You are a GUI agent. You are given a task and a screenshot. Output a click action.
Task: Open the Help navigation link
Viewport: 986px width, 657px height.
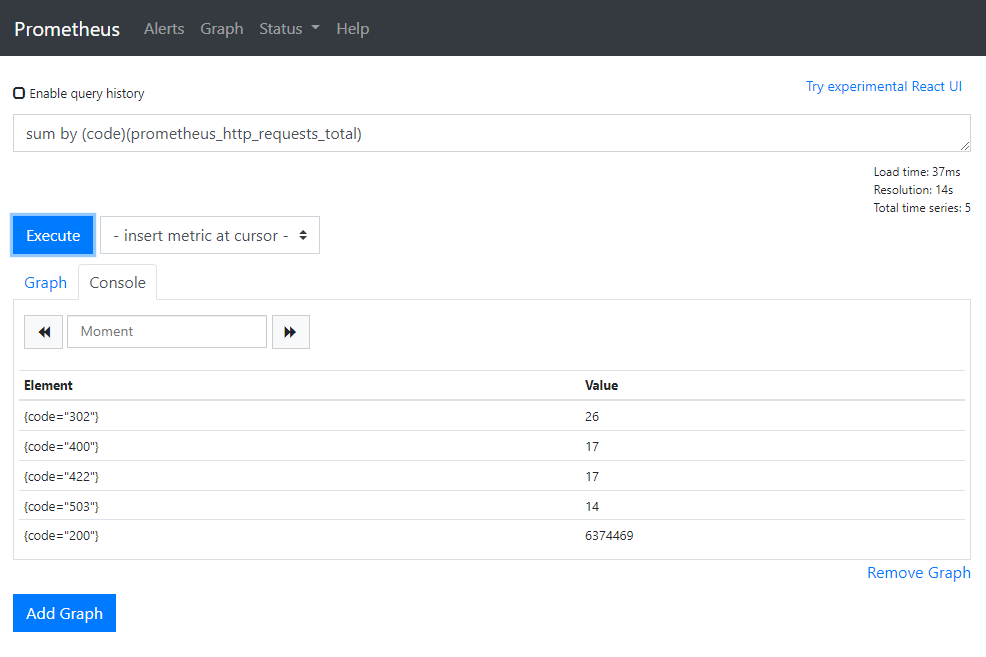pos(352,29)
